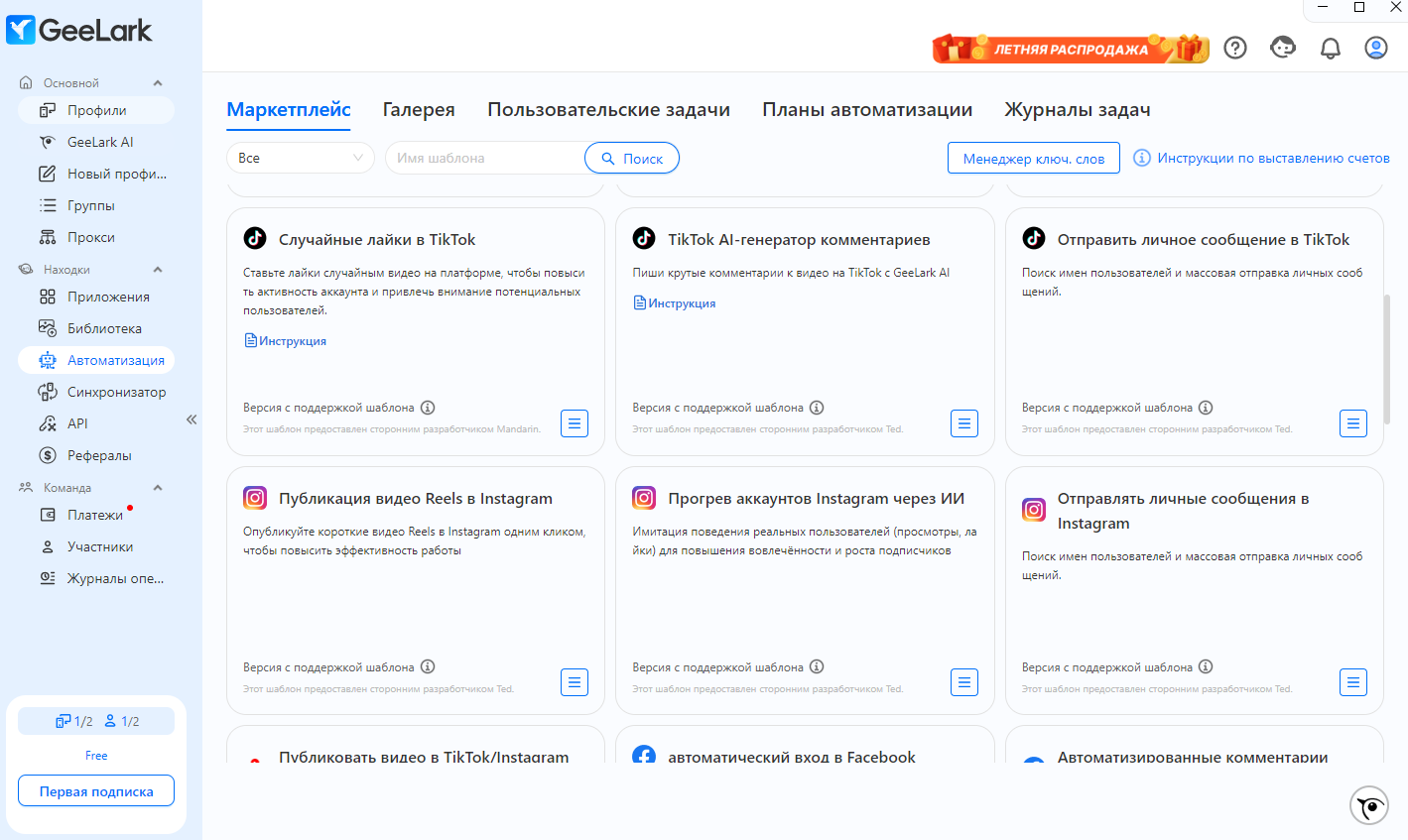Open the user account avatar icon

(x=1376, y=48)
